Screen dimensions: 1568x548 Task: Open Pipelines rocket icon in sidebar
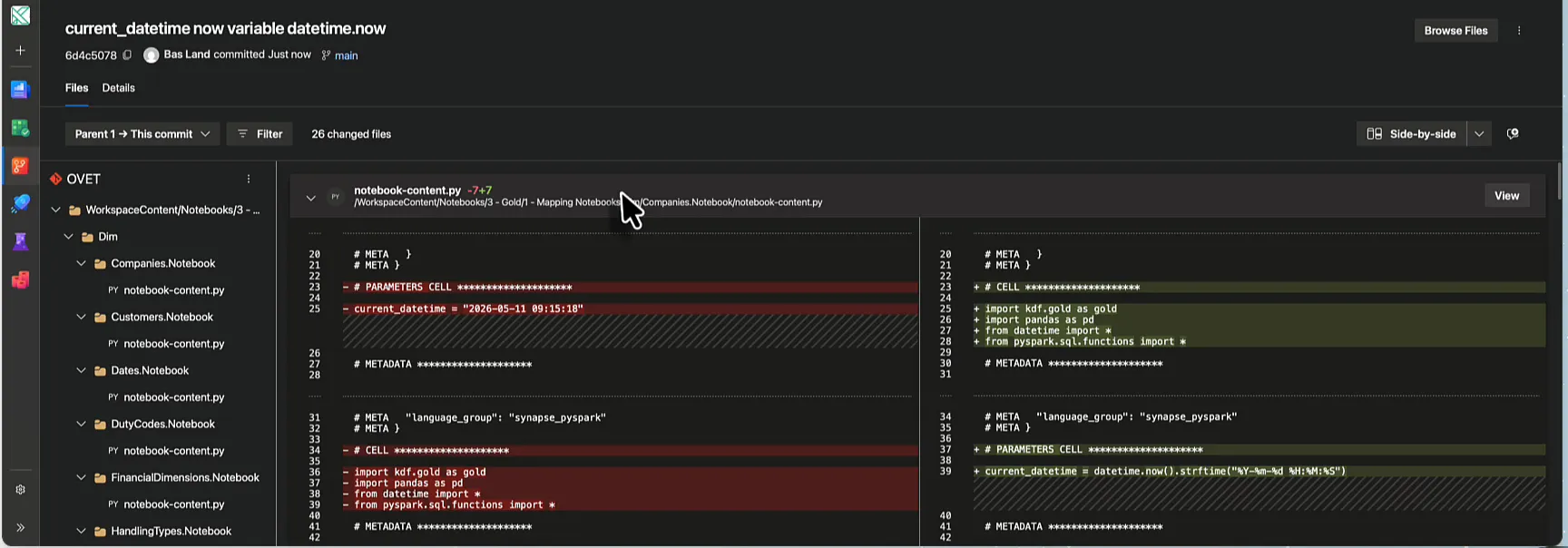tap(20, 204)
